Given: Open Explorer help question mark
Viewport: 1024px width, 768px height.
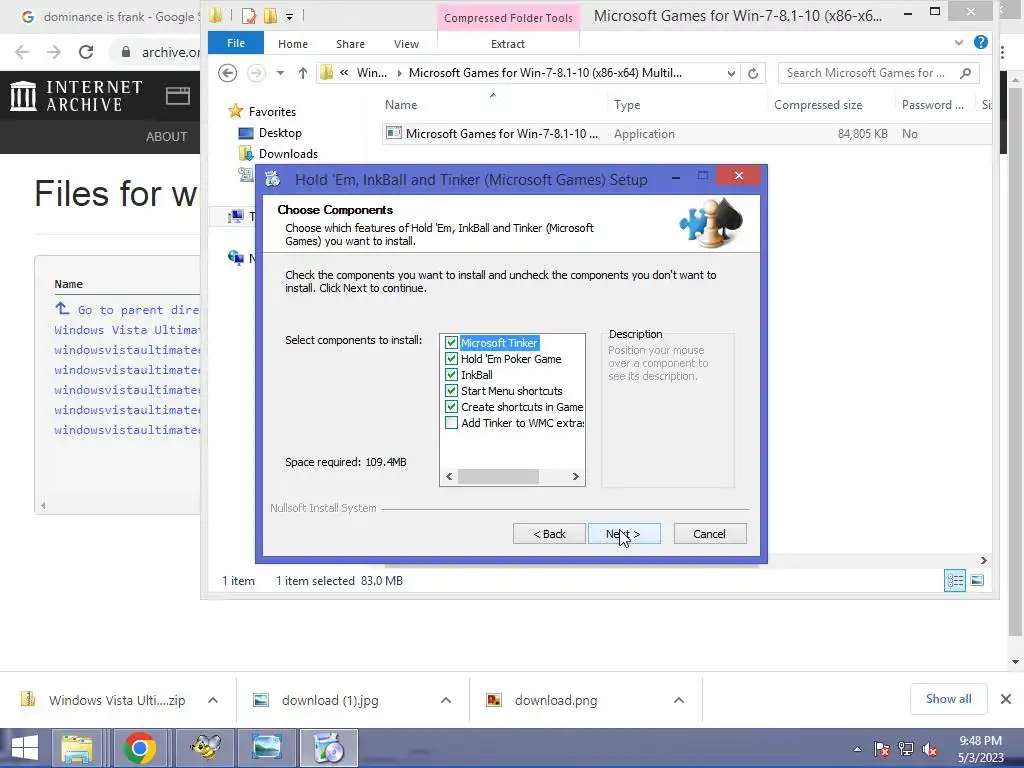Looking at the screenshot, I should [980, 42].
